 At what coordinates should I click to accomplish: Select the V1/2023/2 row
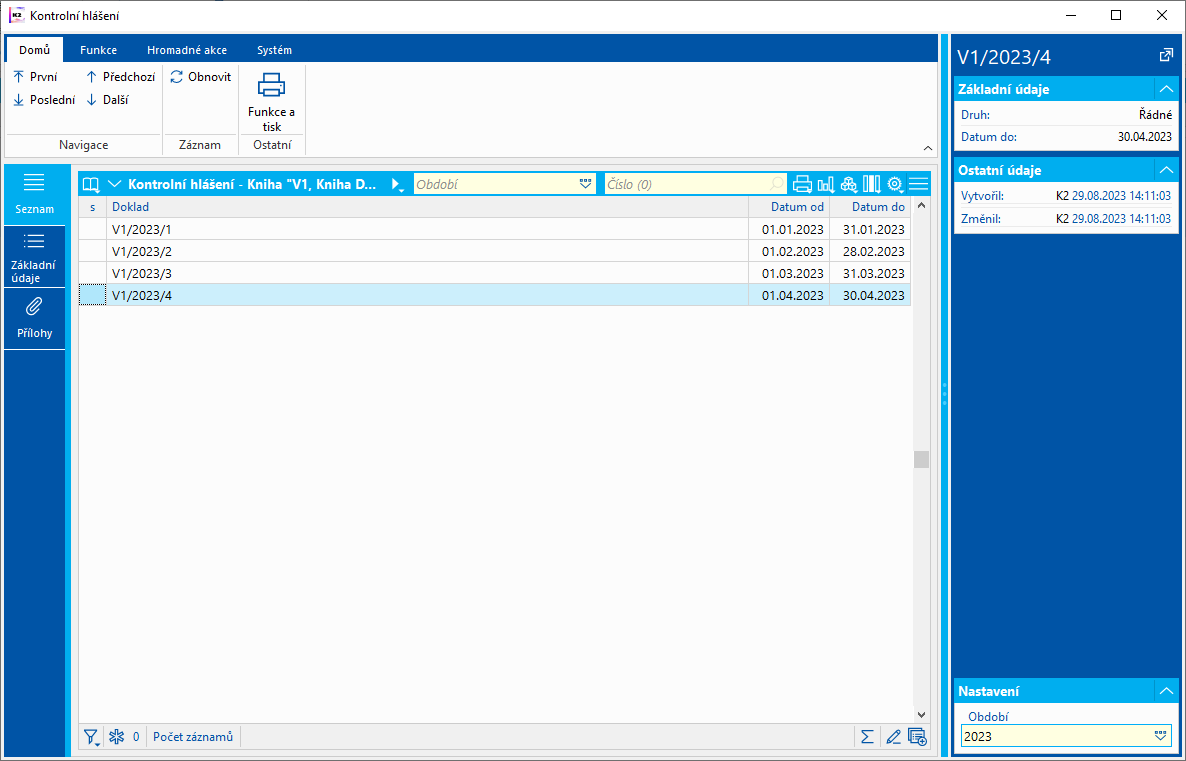495,251
